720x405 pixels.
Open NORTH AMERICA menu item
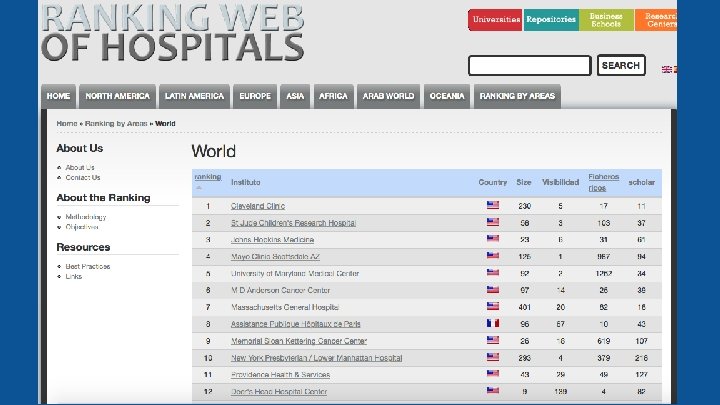[x=118, y=96]
